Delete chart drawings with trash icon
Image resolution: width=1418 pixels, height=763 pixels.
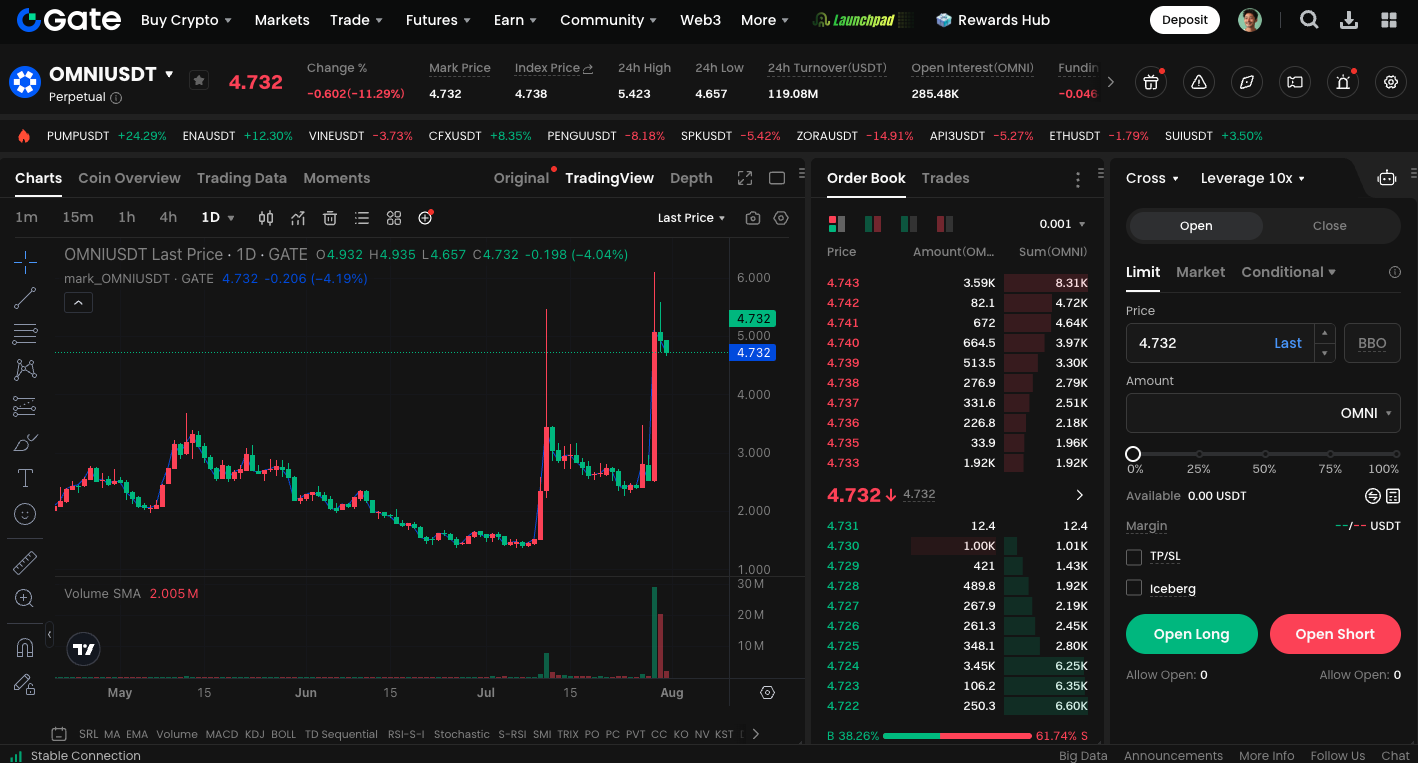point(330,218)
